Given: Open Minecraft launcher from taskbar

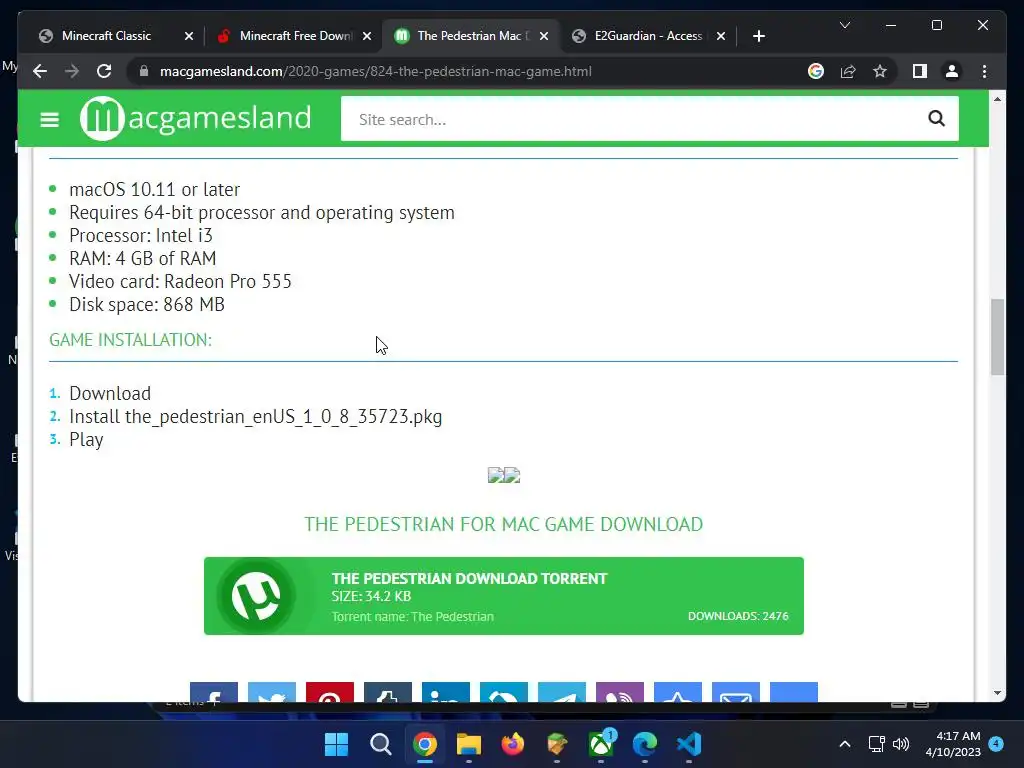Looking at the screenshot, I should point(556,744).
